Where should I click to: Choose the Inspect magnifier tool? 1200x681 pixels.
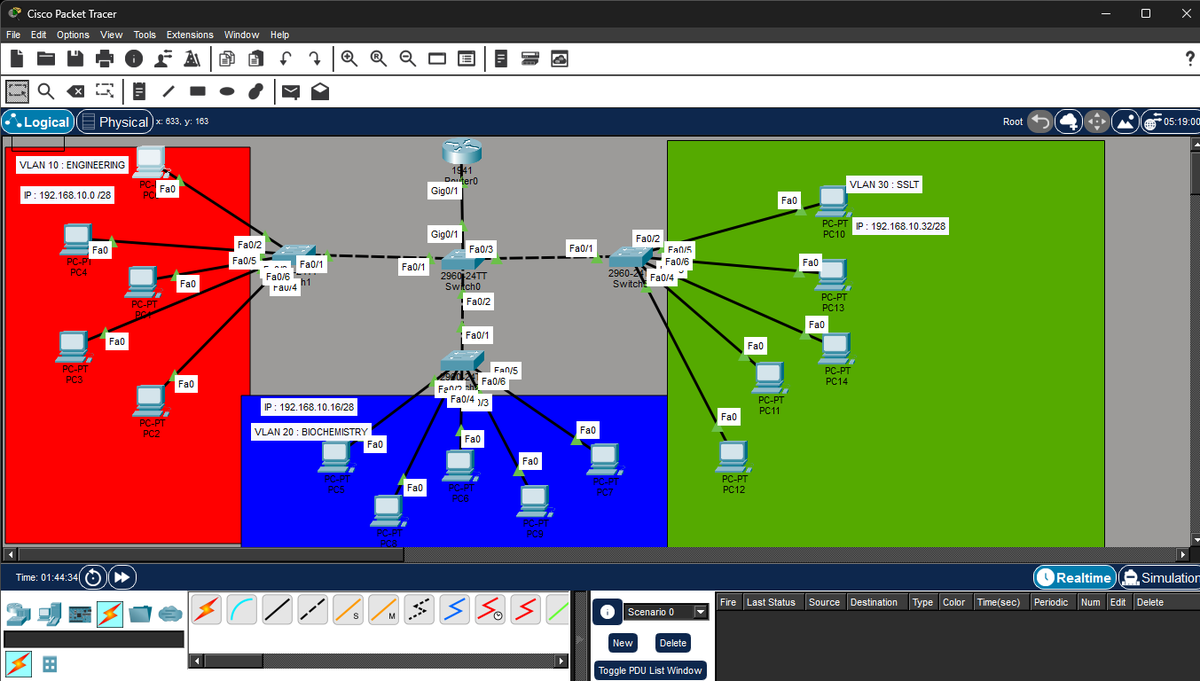point(46,92)
